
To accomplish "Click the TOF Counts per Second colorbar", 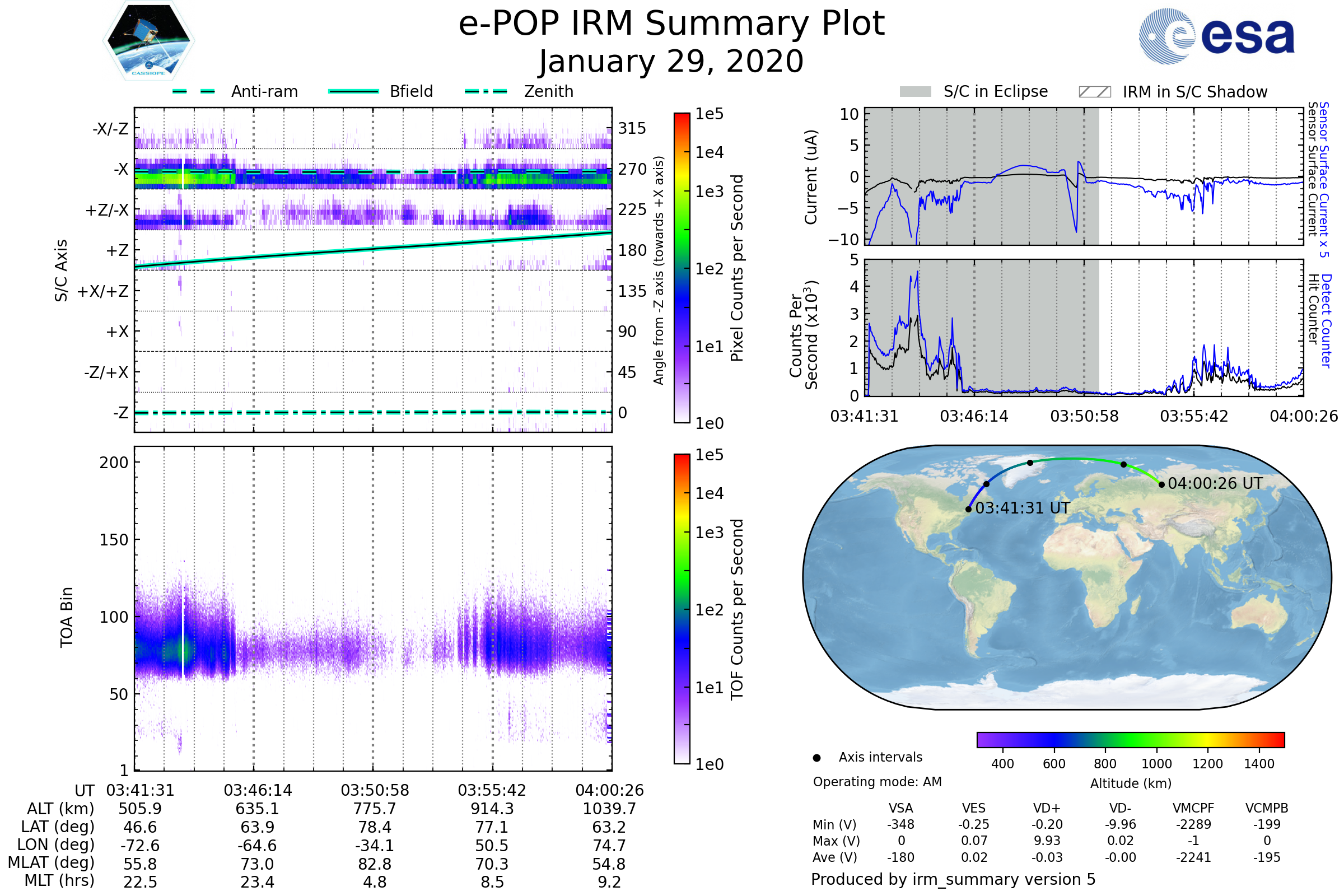I will [x=682, y=609].
